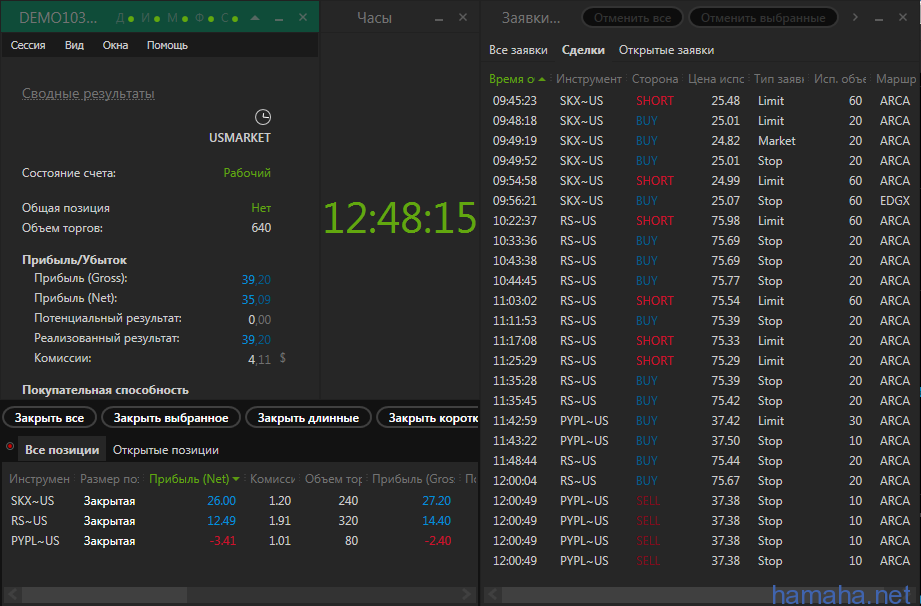Viewport: 921px width, 606px height.
Task: Switch to the Сделки tab
Action: [583, 50]
